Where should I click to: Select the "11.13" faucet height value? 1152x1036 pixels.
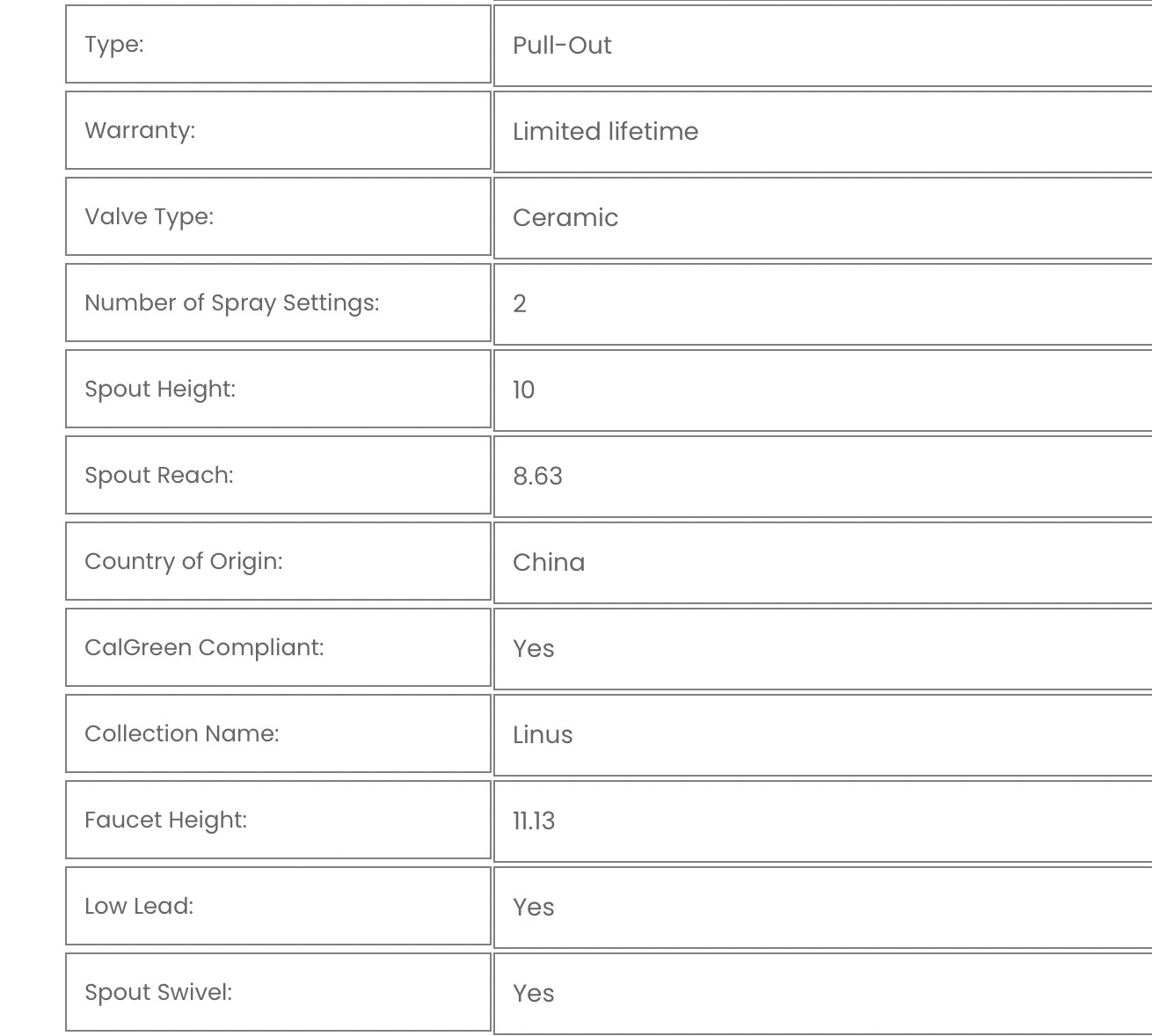tap(534, 821)
